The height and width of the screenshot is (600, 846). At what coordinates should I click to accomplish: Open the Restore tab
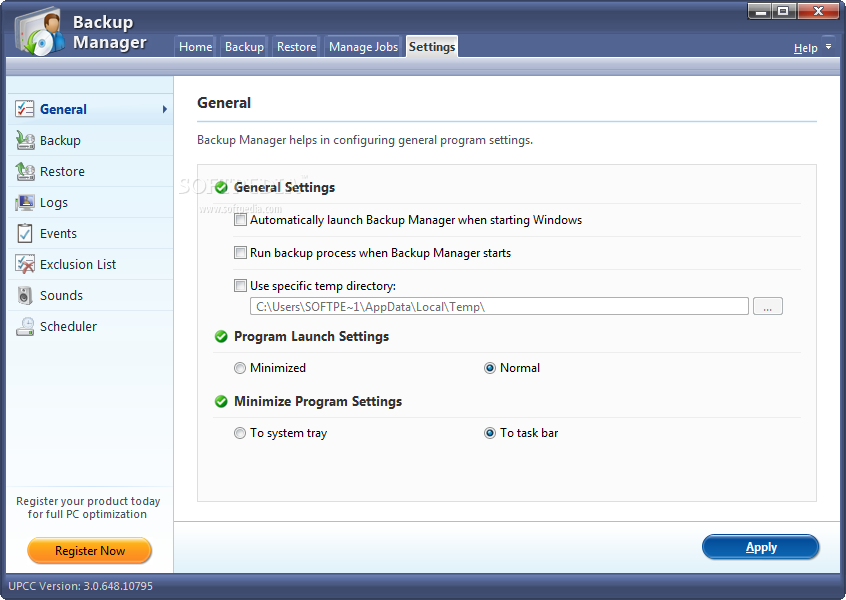(296, 47)
